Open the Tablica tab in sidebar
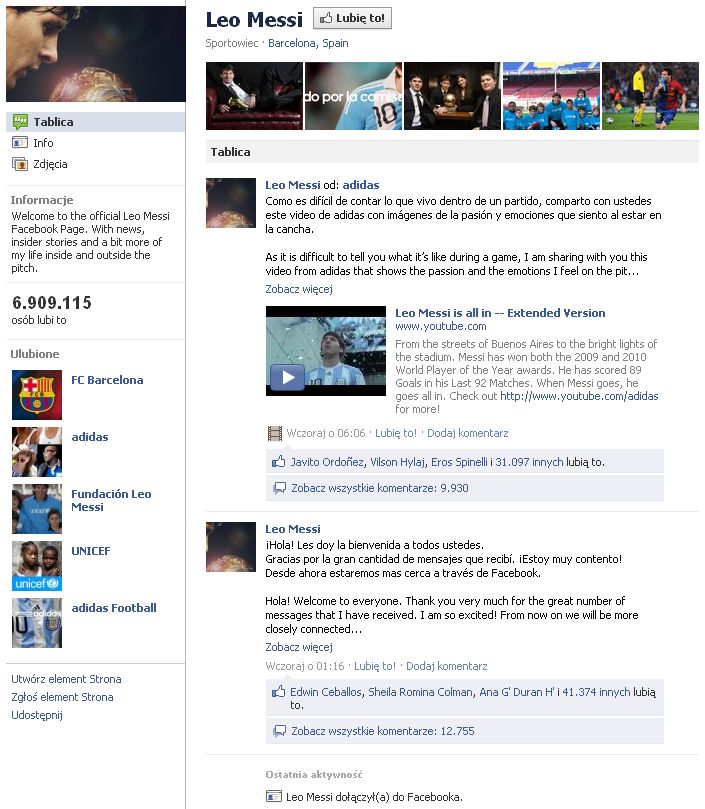705x809 pixels. tap(95, 122)
